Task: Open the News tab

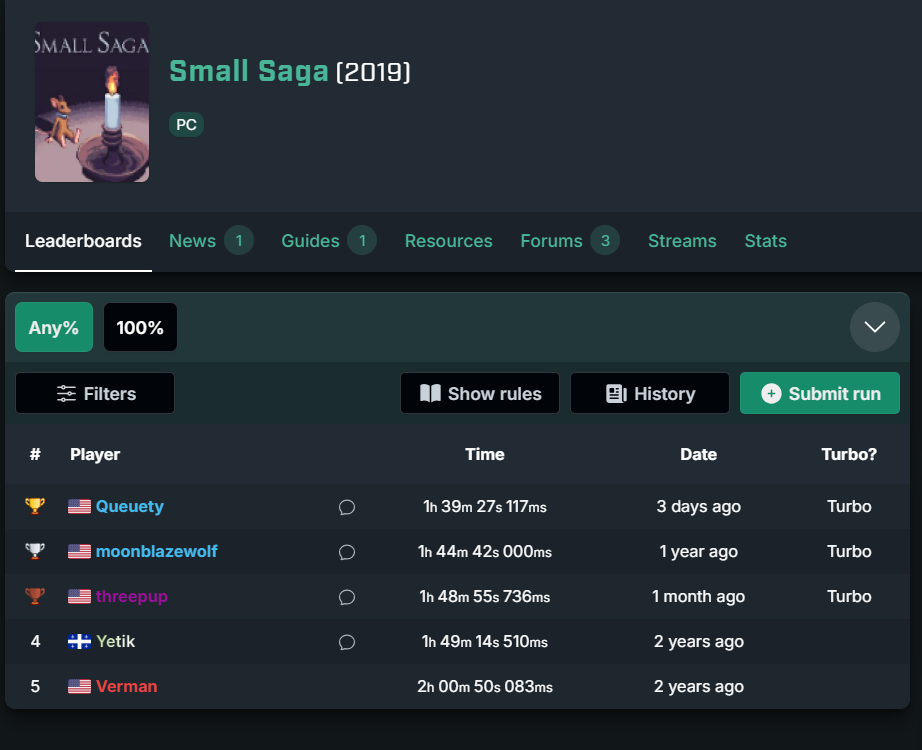Action: pos(211,241)
